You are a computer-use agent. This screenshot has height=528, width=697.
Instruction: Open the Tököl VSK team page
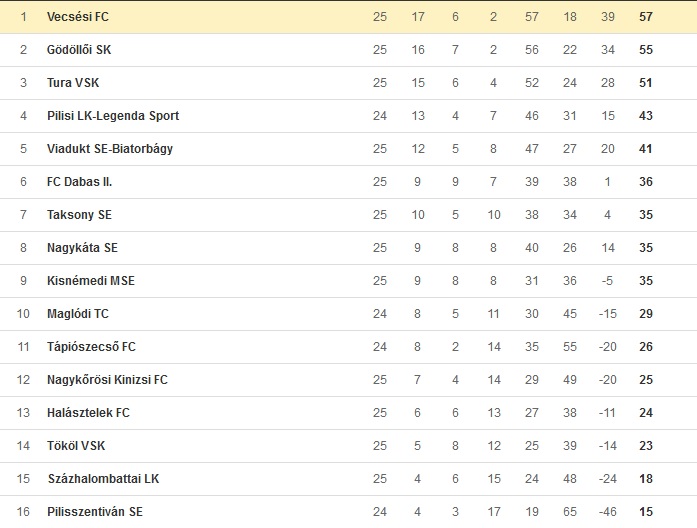(x=76, y=446)
